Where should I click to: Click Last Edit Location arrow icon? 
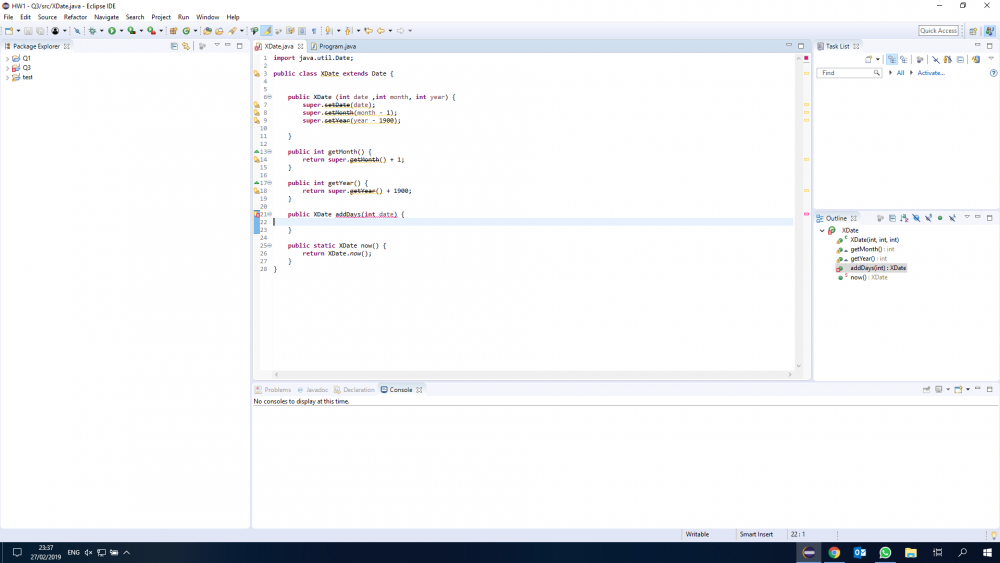click(x=369, y=31)
